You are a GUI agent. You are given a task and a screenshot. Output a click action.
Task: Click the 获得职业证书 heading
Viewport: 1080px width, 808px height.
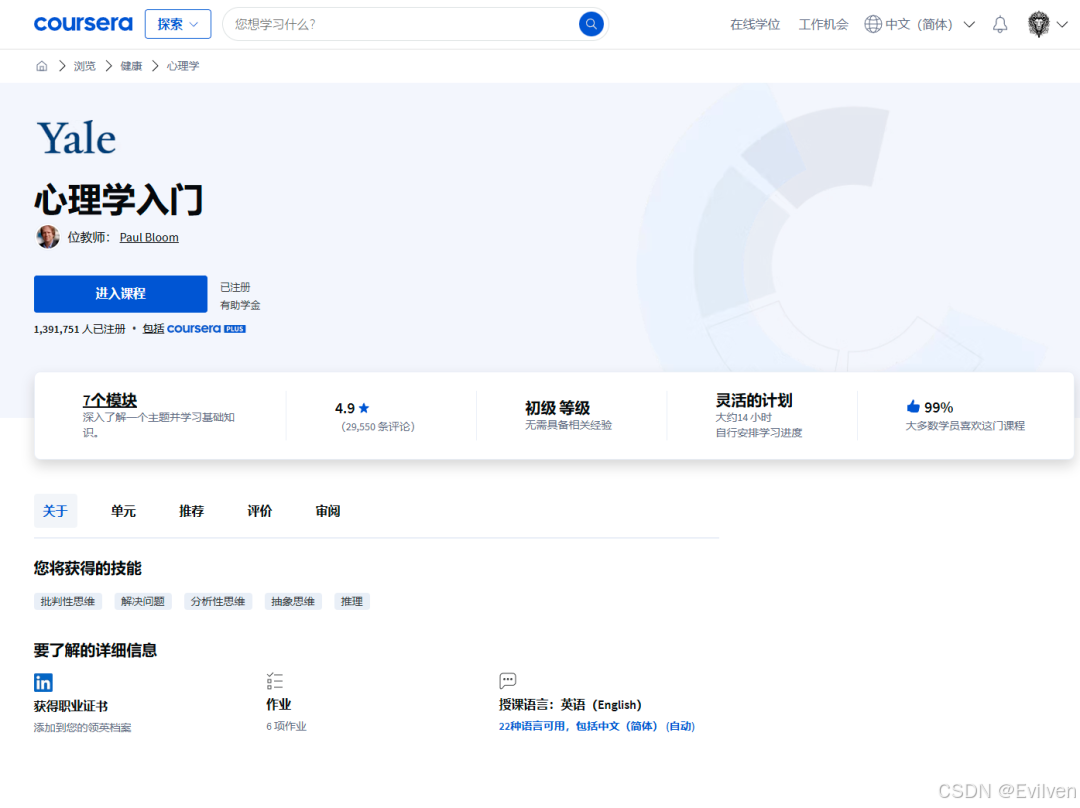tap(70, 706)
